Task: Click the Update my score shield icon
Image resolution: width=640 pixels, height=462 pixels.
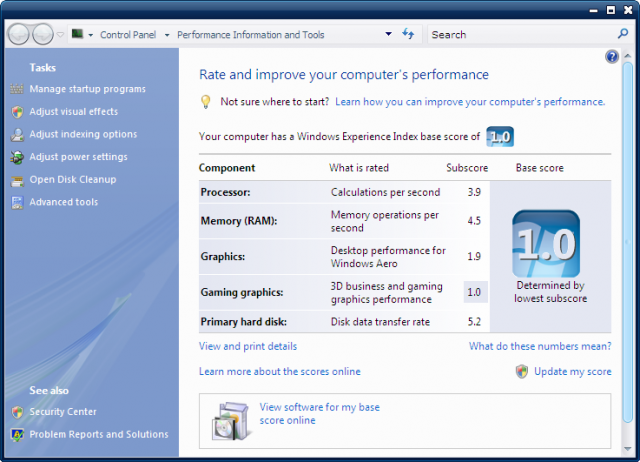Action: click(x=522, y=371)
